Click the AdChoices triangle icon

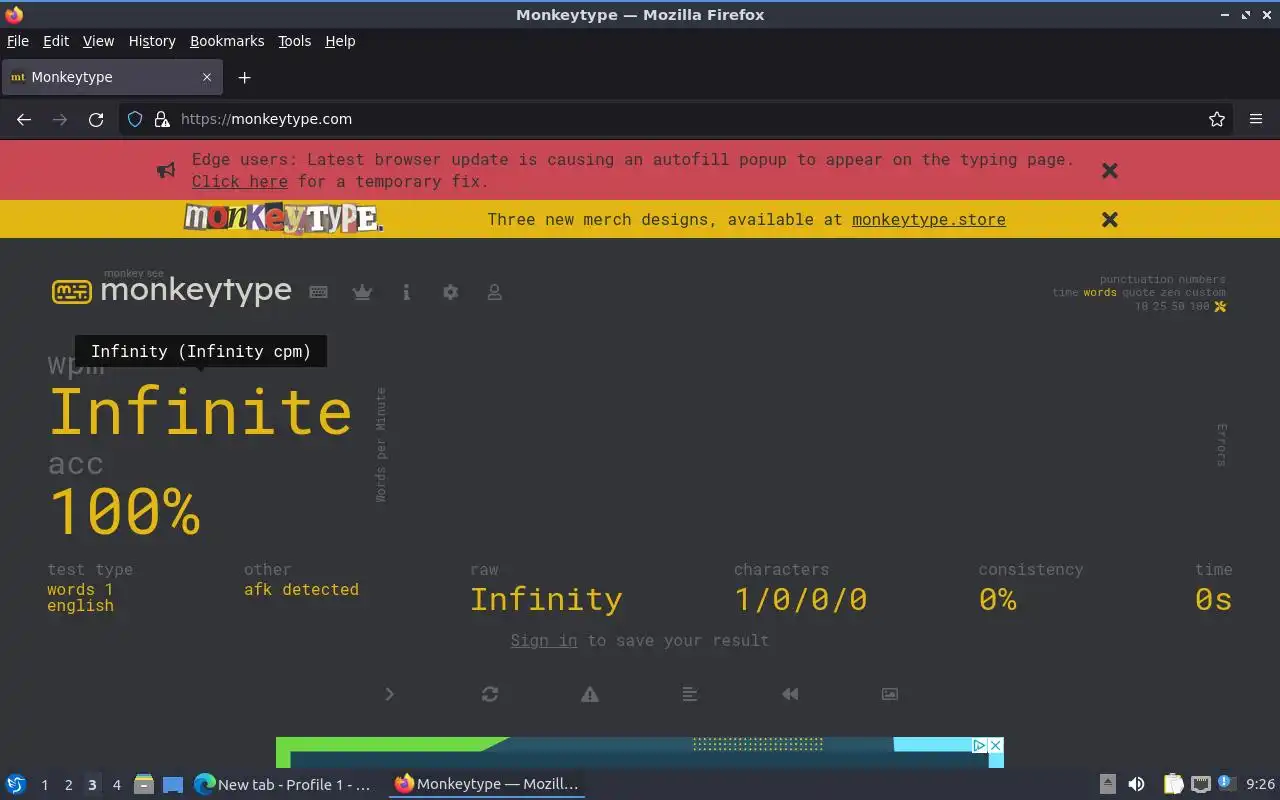tap(980, 745)
